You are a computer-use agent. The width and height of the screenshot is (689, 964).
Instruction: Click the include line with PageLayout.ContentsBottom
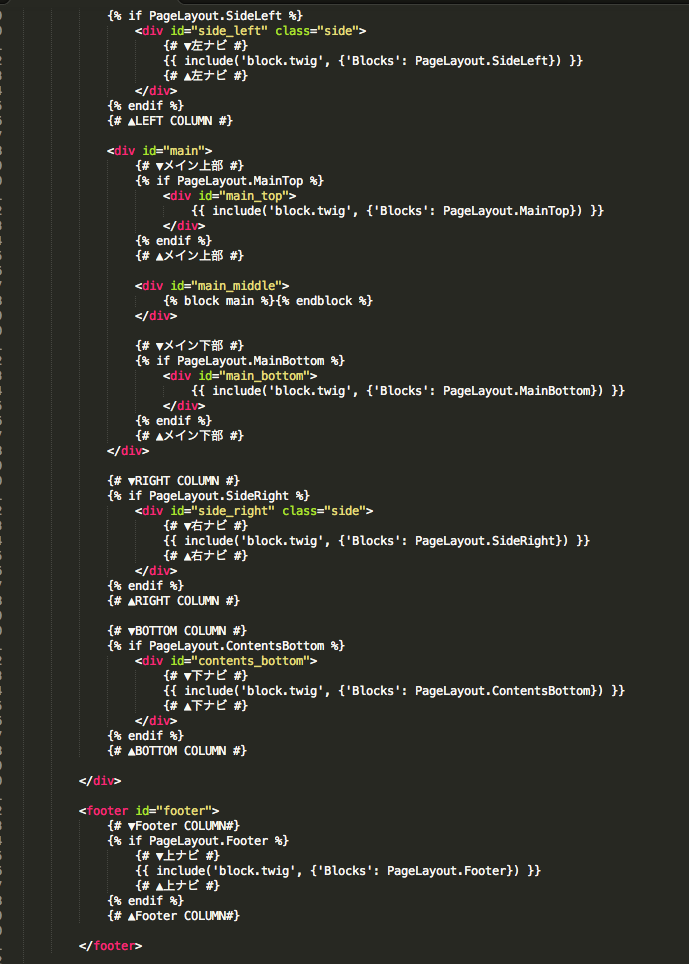[393, 691]
